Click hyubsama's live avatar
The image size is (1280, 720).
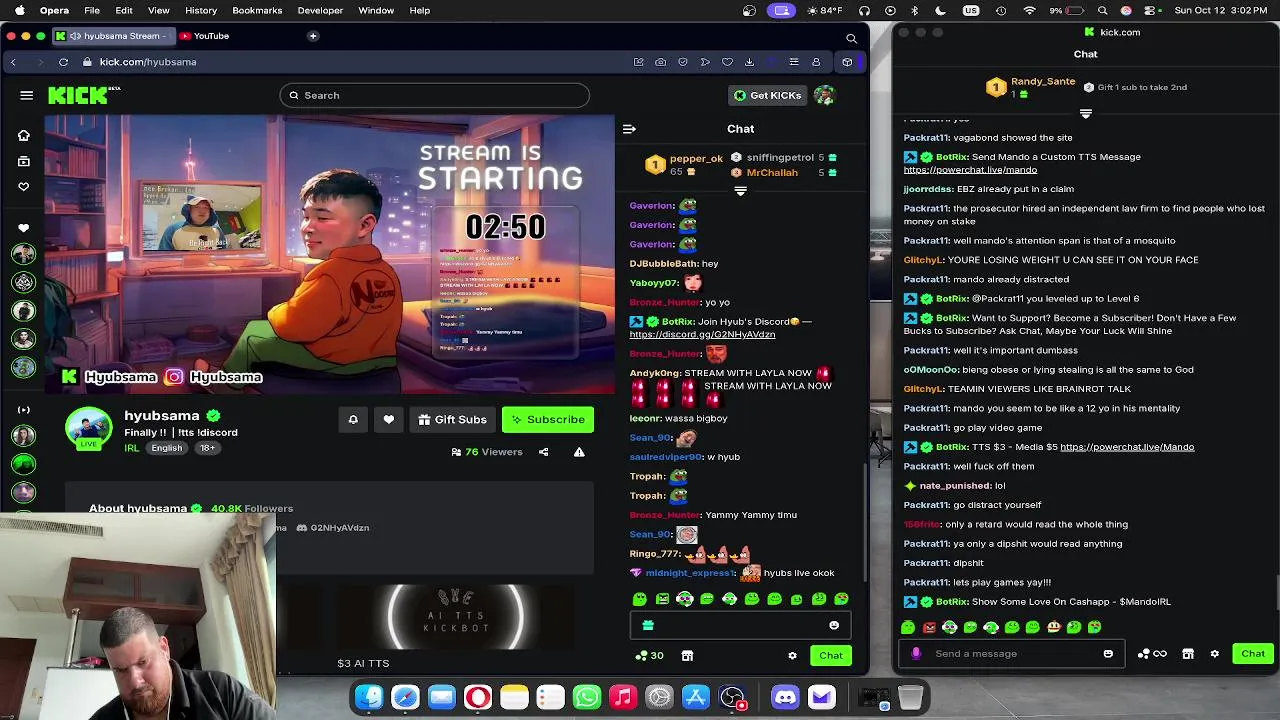coord(89,428)
